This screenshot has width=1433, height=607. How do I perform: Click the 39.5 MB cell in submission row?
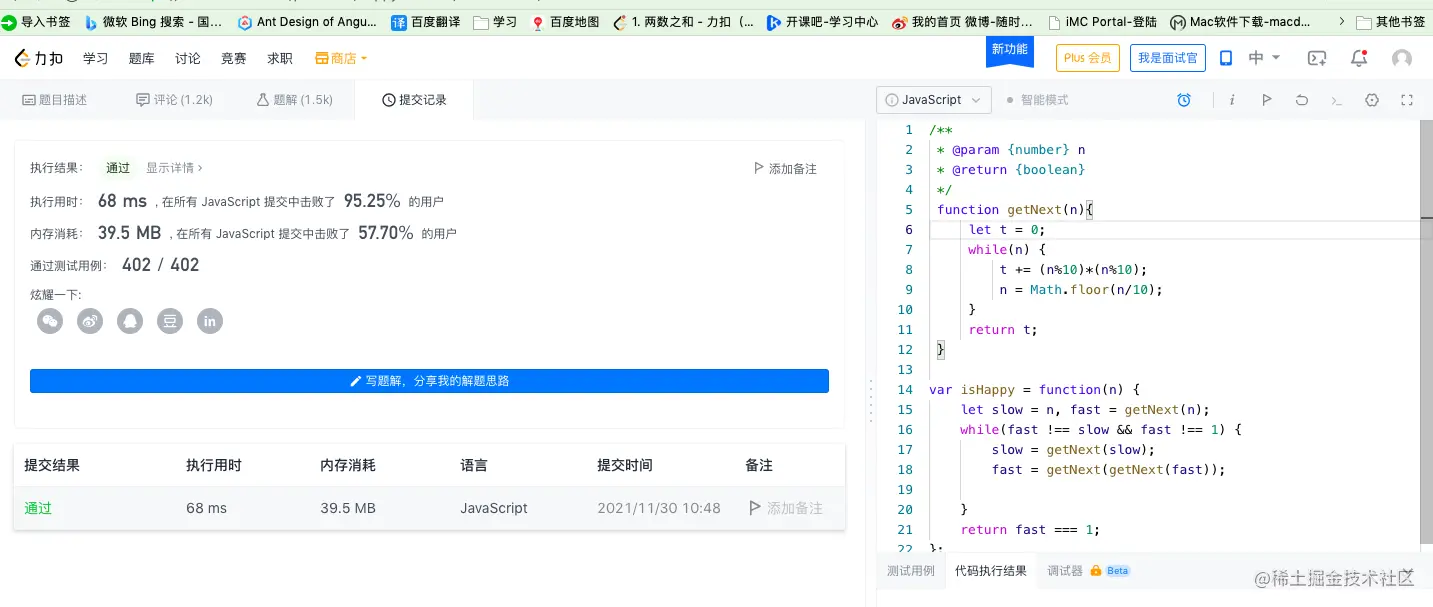[348, 508]
